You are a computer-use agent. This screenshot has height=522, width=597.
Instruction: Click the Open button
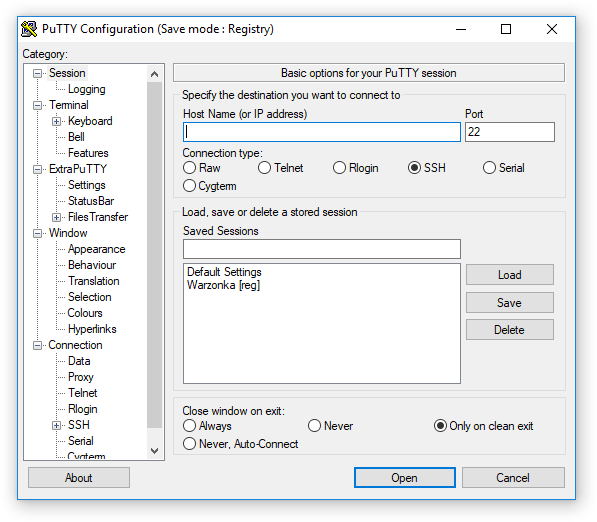coord(404,477)
